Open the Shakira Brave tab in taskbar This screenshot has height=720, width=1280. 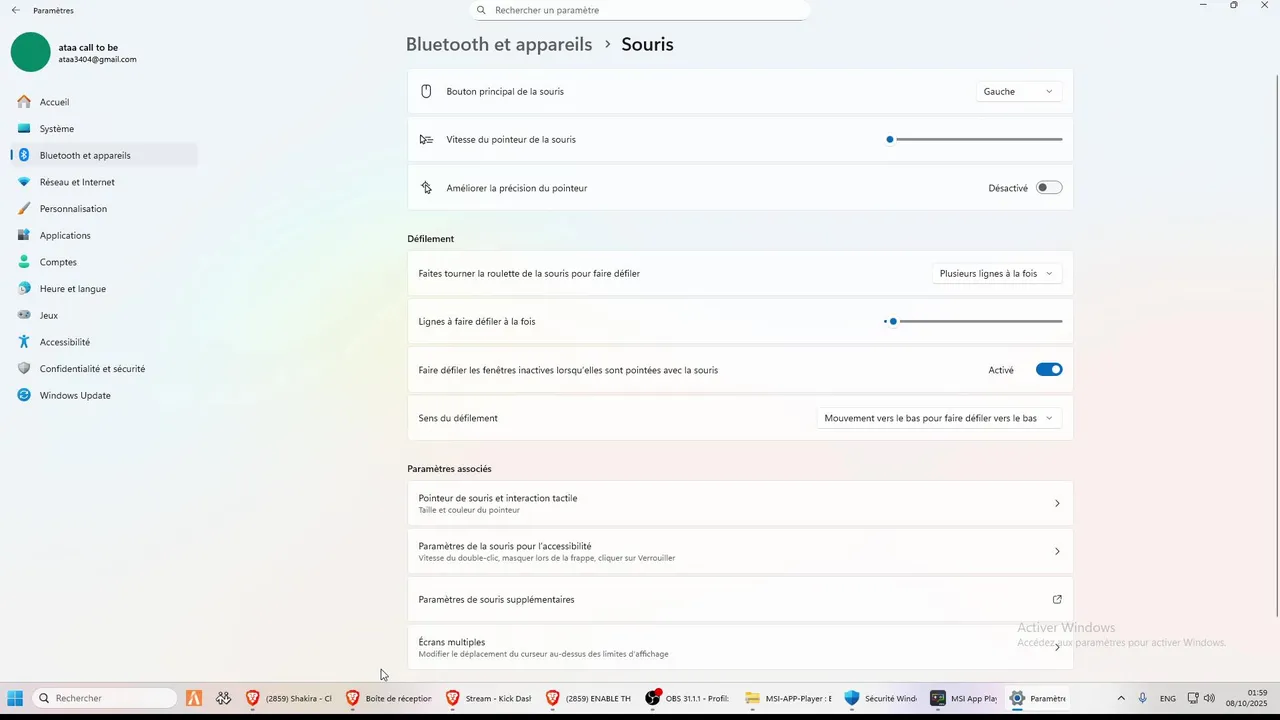pos(290,698)
